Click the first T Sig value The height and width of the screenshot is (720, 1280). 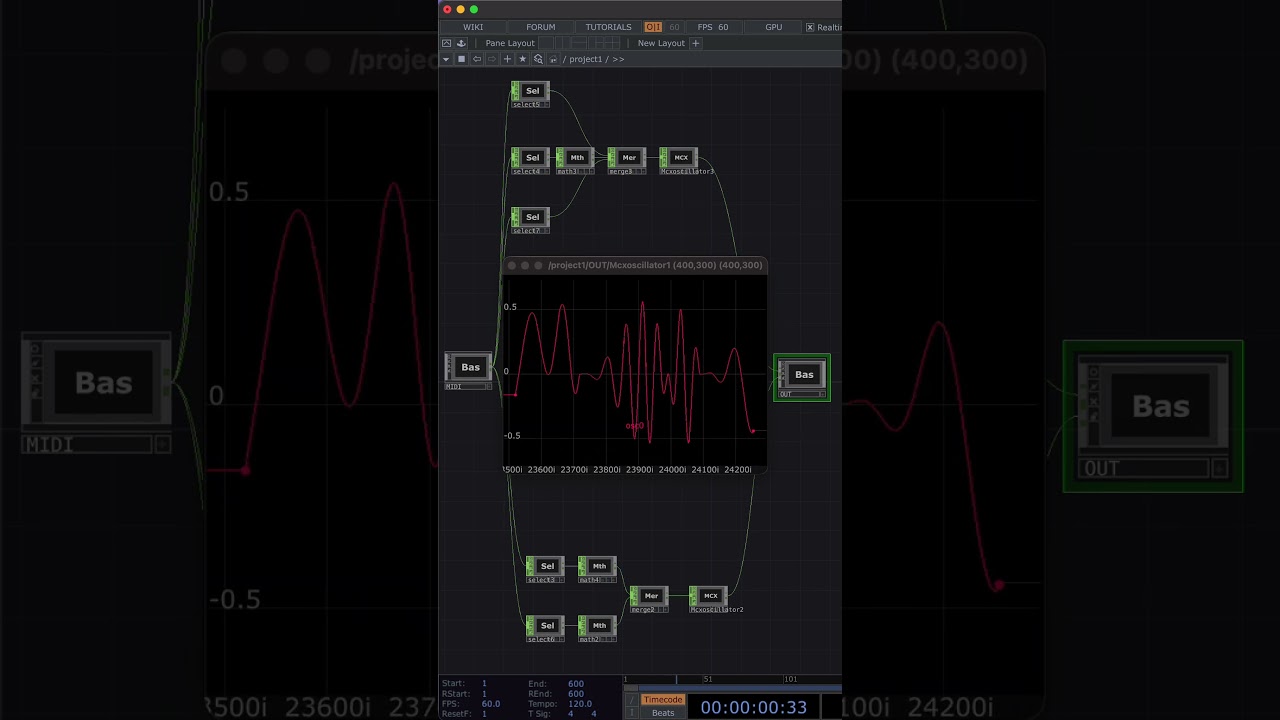click(x=570, y=714)
